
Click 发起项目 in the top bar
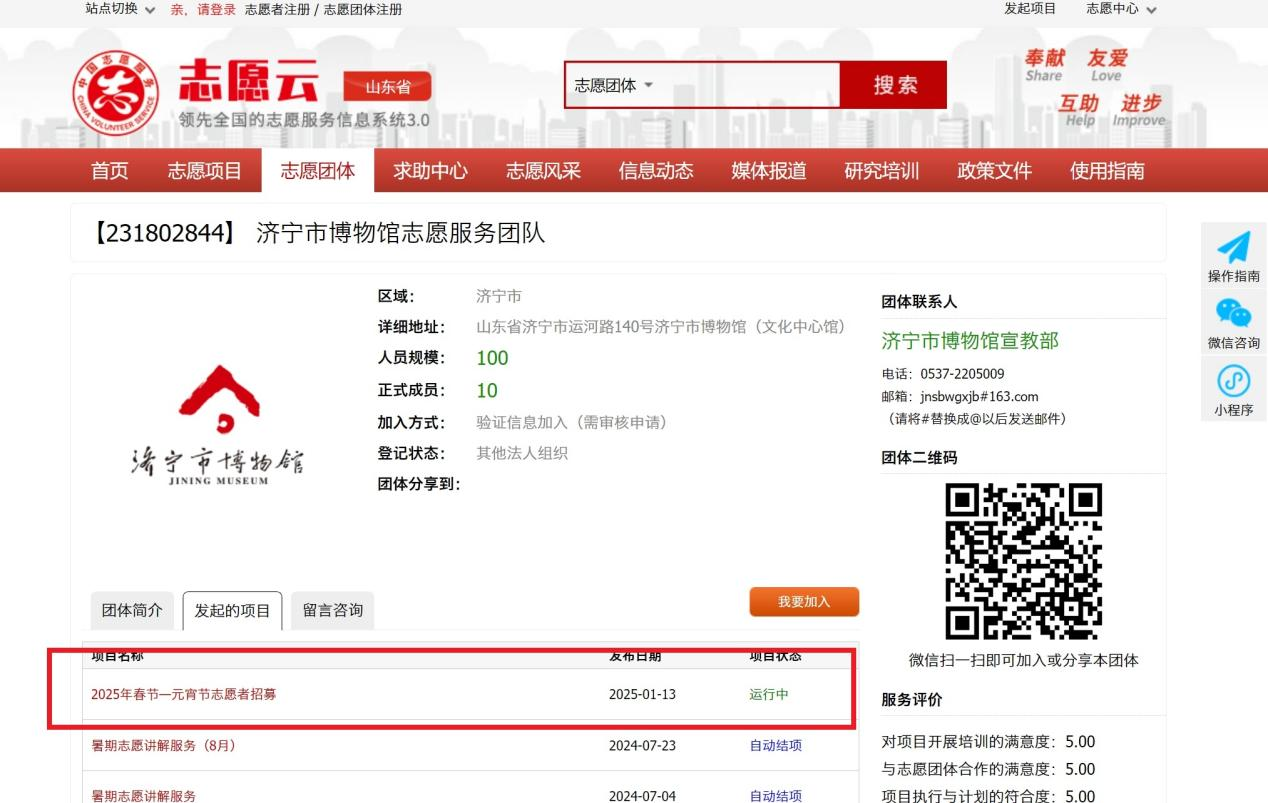click(1030, 9)
